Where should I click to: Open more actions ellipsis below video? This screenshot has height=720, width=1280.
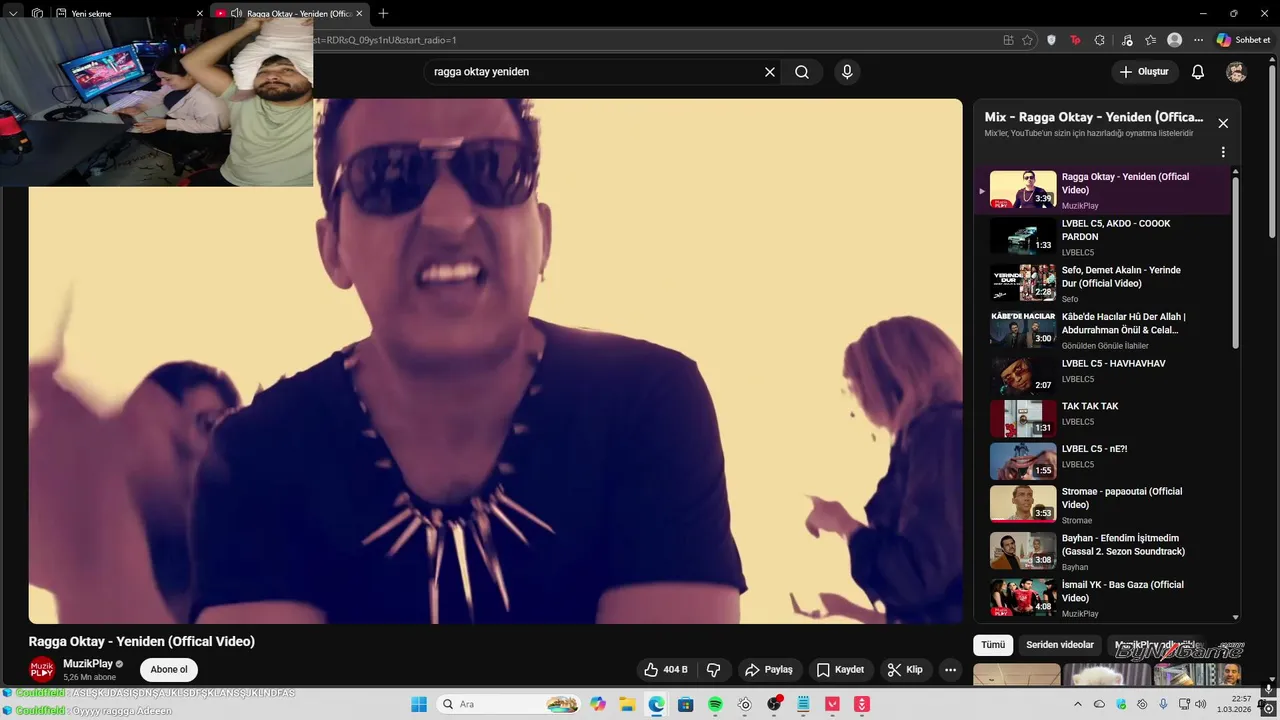[x=951, y=670]
